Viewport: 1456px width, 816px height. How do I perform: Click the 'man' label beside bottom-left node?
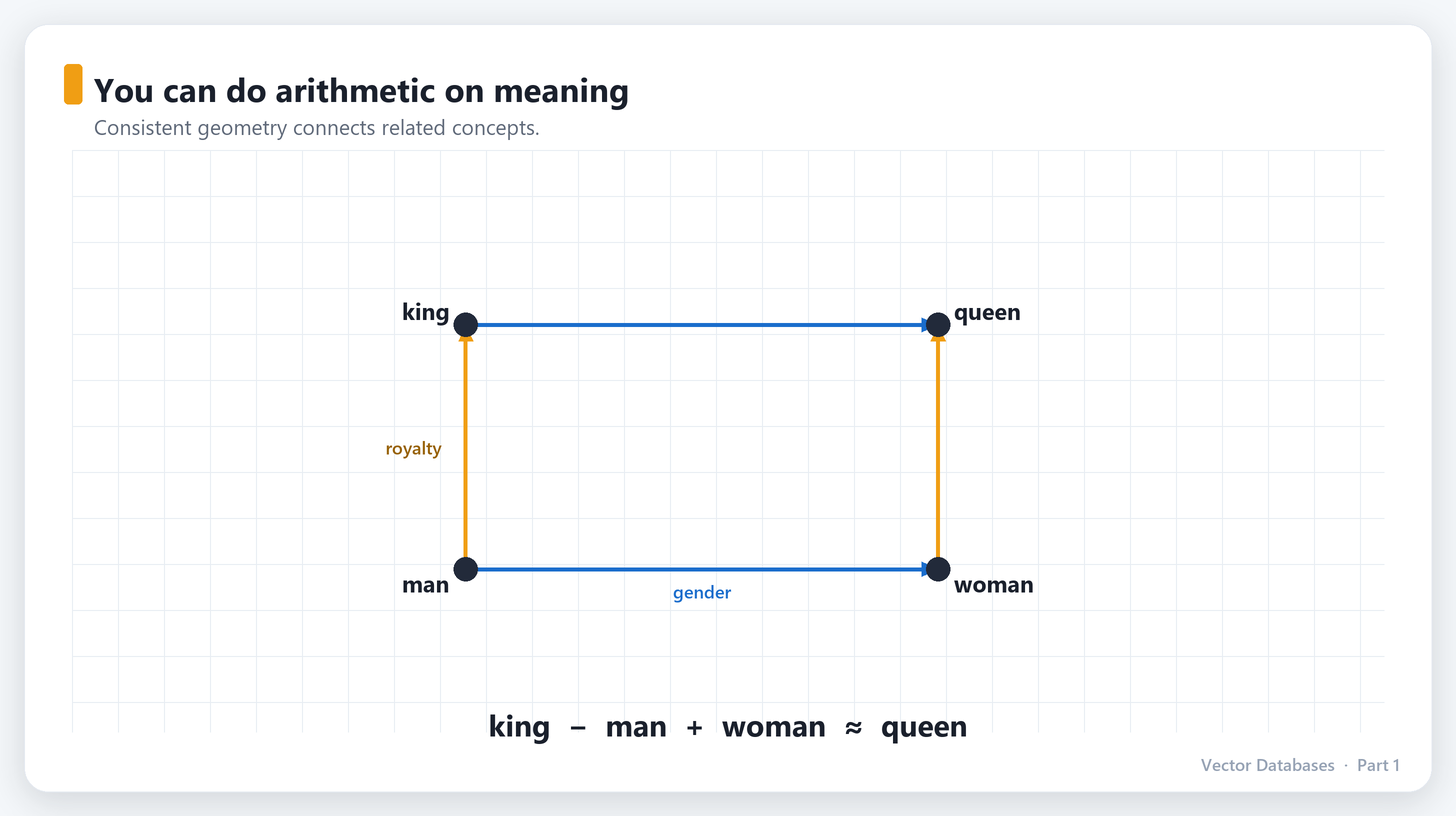426,585
